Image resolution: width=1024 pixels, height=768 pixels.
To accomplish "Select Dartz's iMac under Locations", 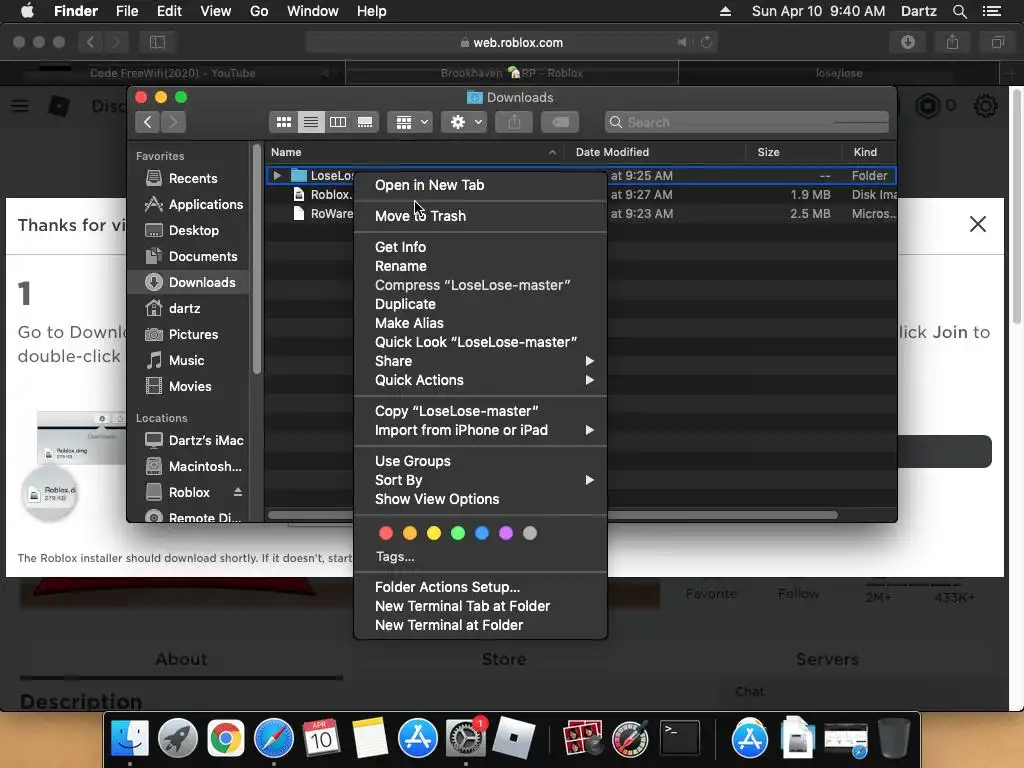I will tap(194, 440).
